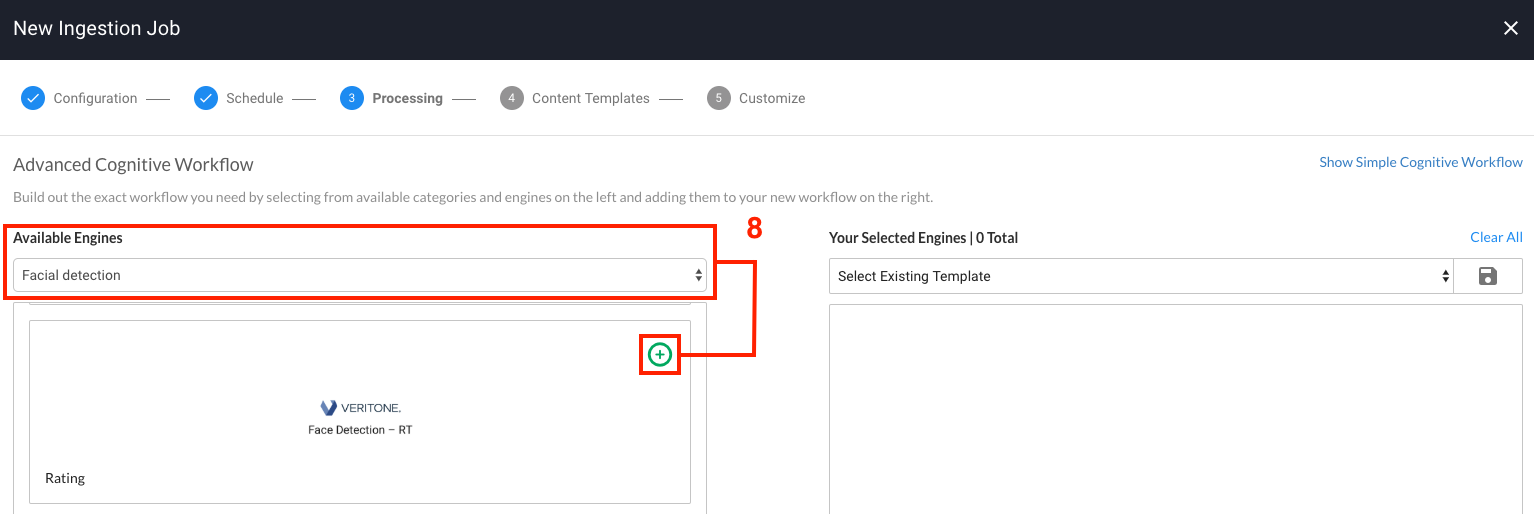Go to the Configuration step label
The height and width of the screenshot is (514, 1534).
click(x=95, y=98)
